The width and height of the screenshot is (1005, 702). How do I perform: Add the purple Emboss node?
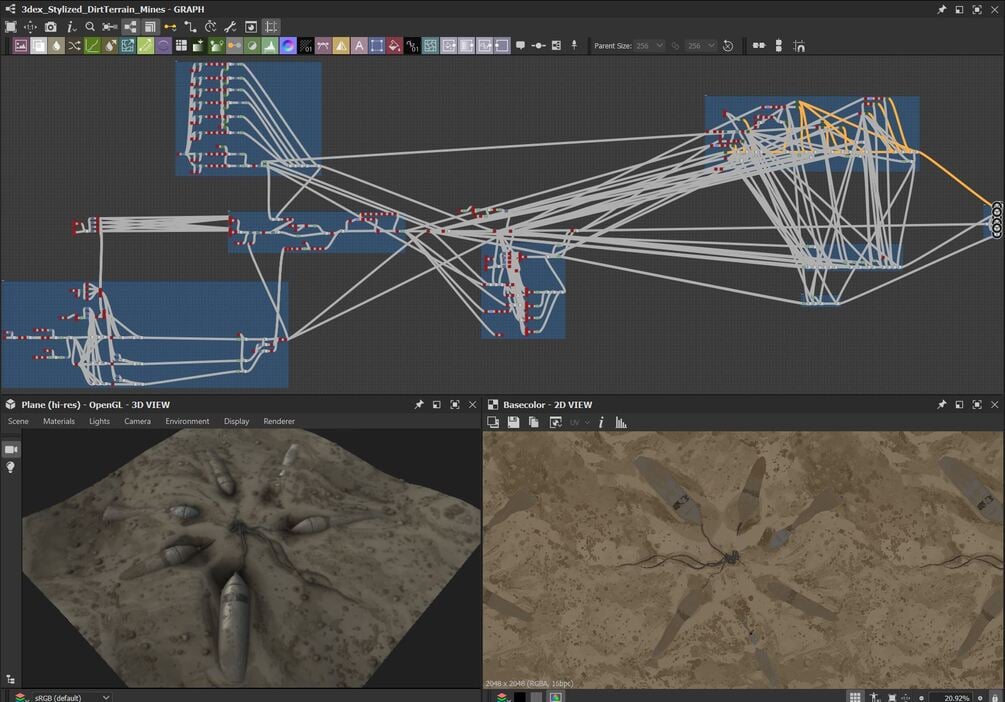point(163,46)
